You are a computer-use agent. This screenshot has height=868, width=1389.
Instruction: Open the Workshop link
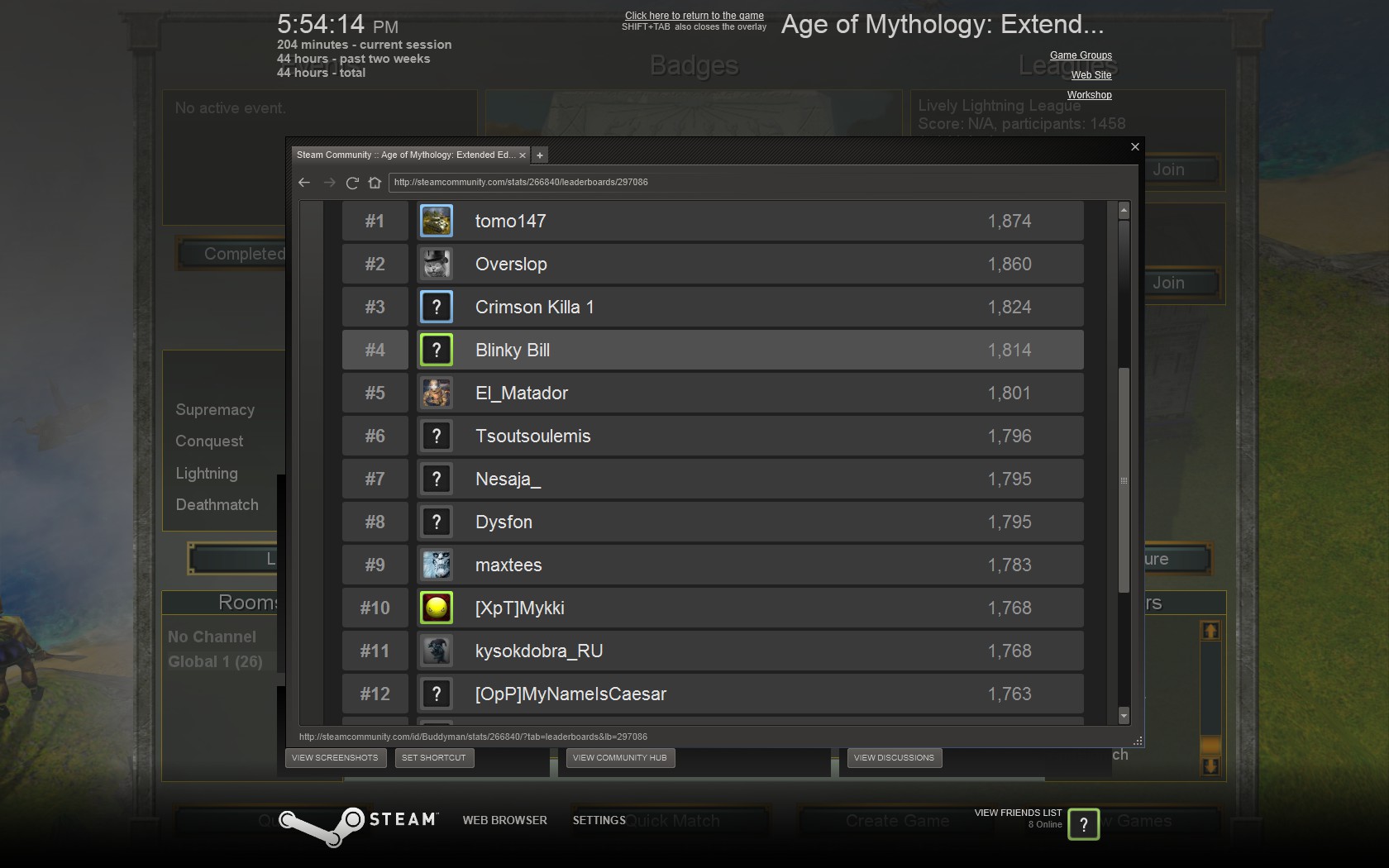(x=1089, y=95)
